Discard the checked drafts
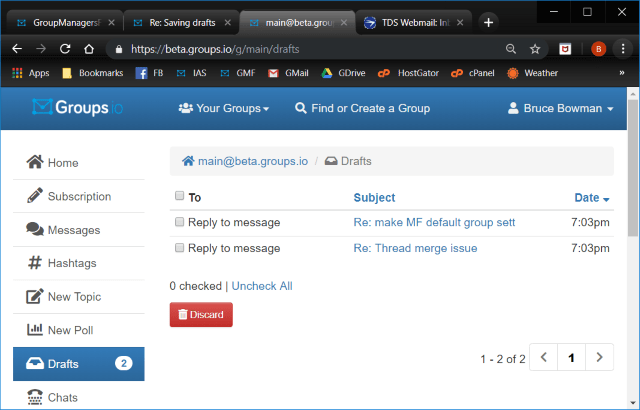 pyautogui.click(x=201, y=315)
